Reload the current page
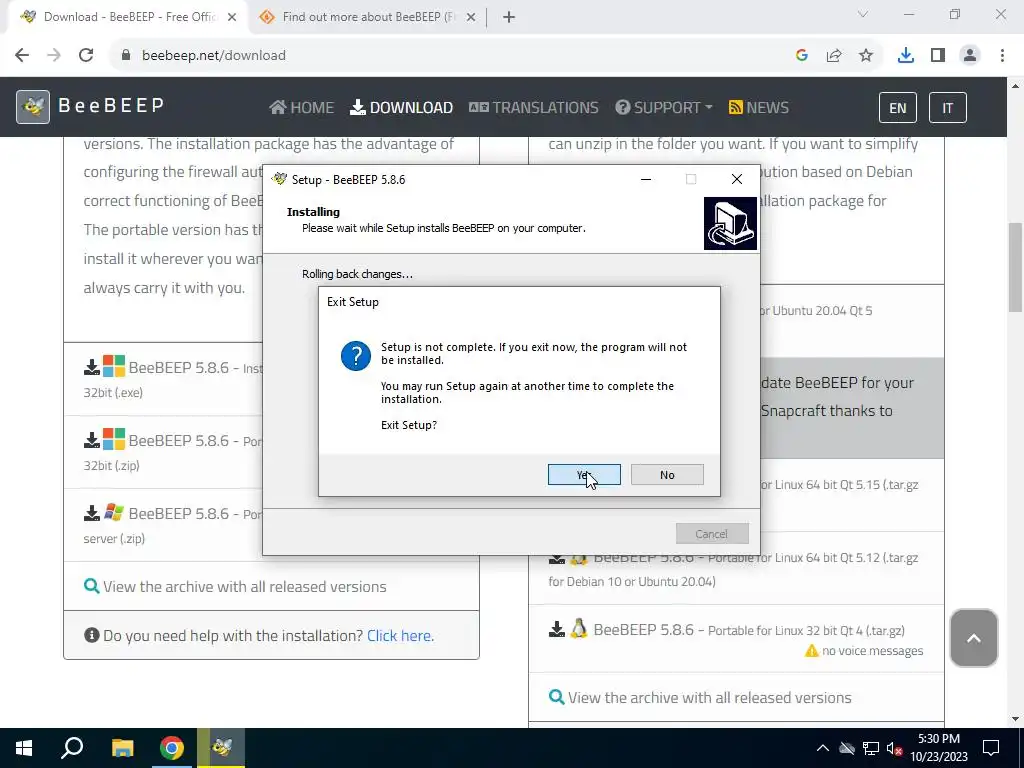 point(86,56)
